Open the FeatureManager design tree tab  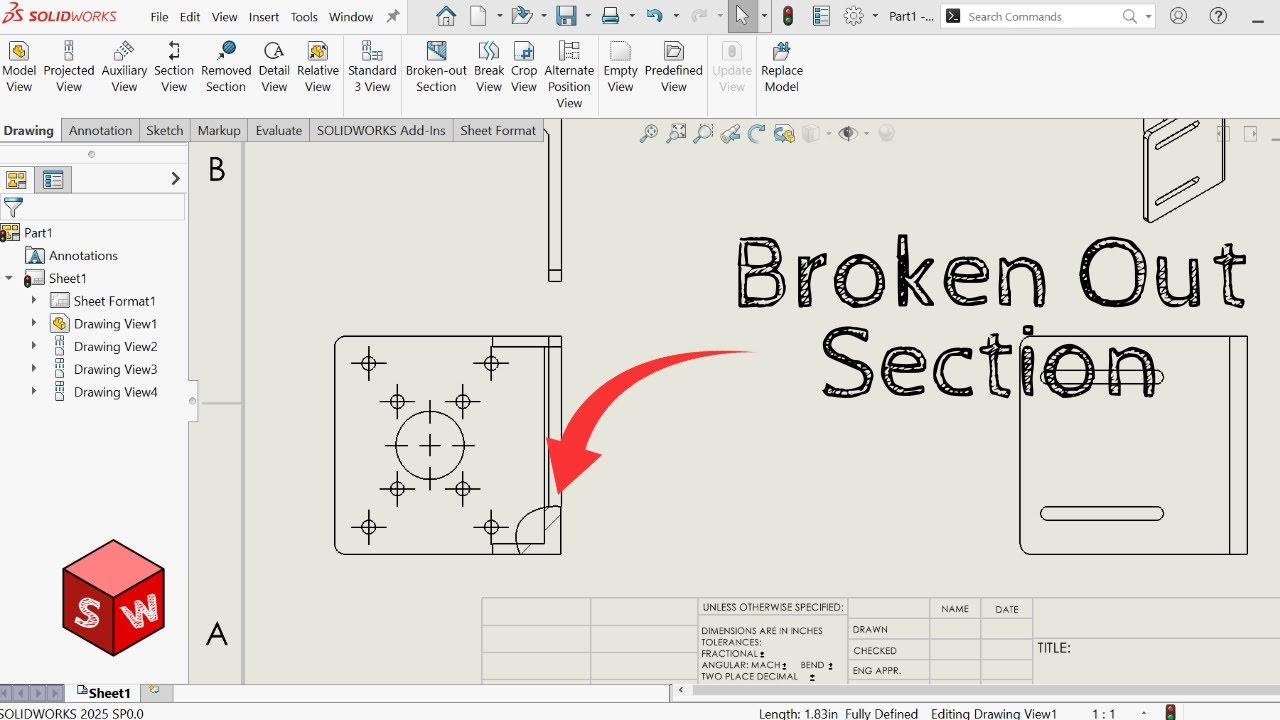tap(16, 180)
